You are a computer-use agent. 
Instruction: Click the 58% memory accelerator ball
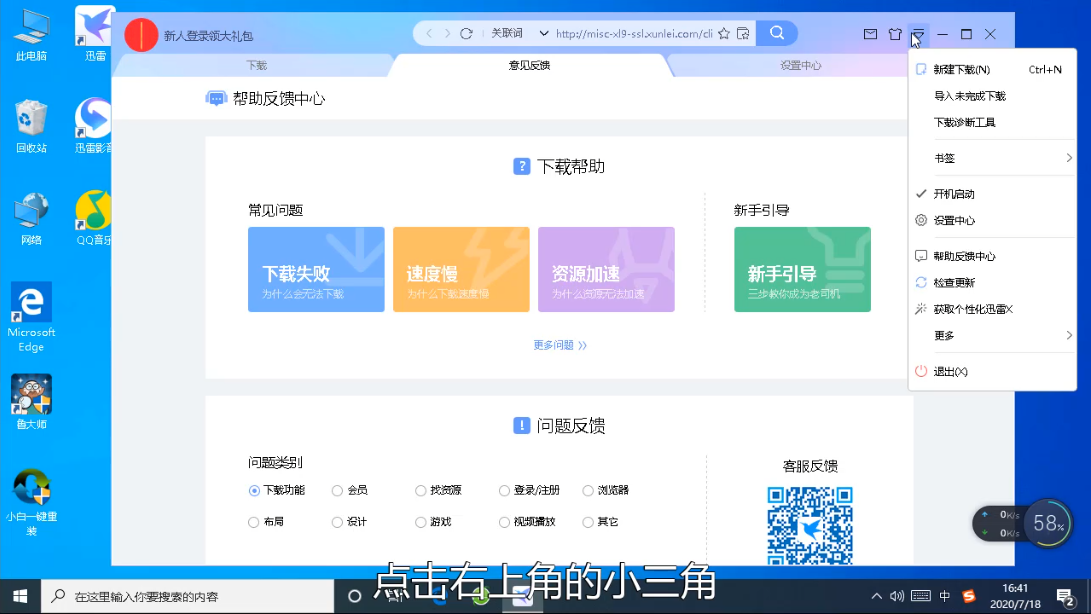(1047, 523)
